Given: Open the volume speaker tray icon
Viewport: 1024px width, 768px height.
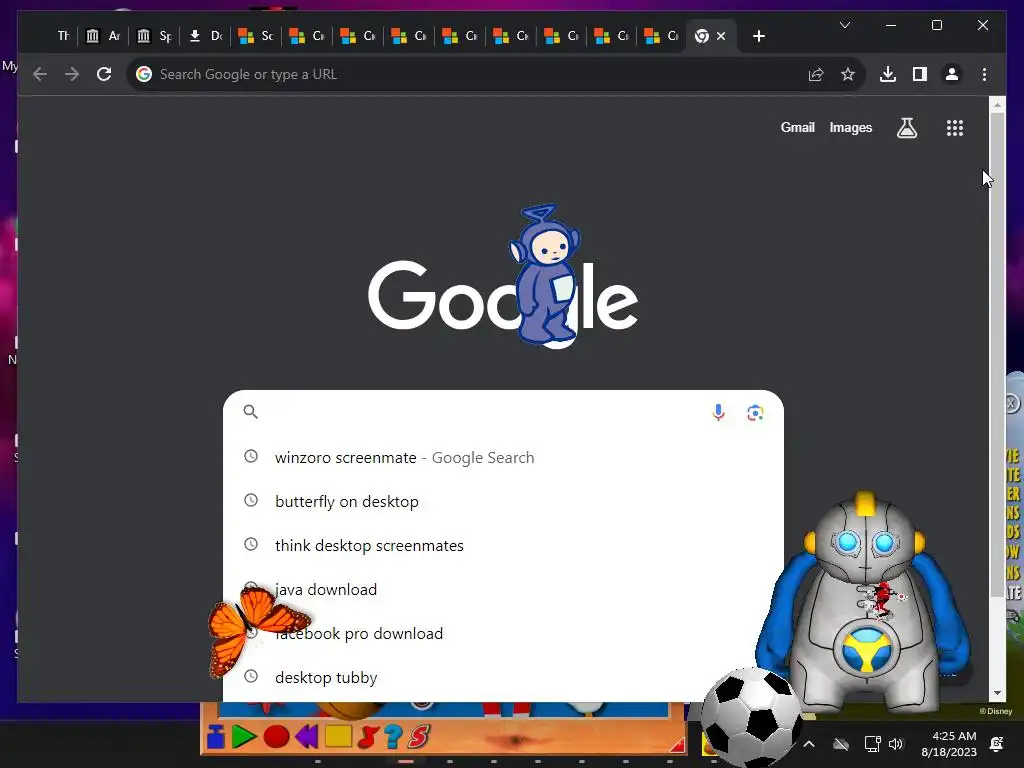Looking at the screenshot, I should tap(896, 744).
